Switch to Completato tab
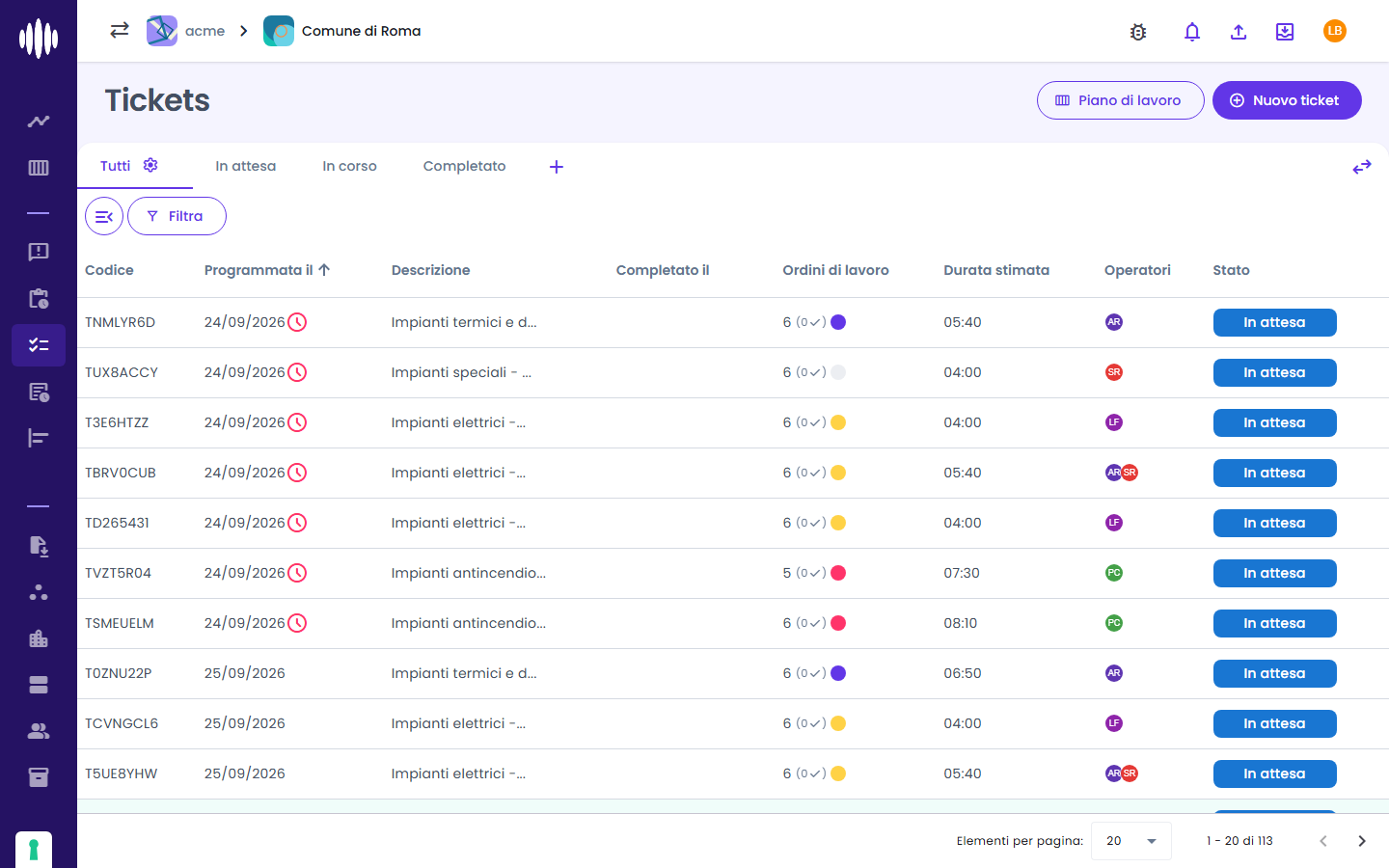 [464, 166]
